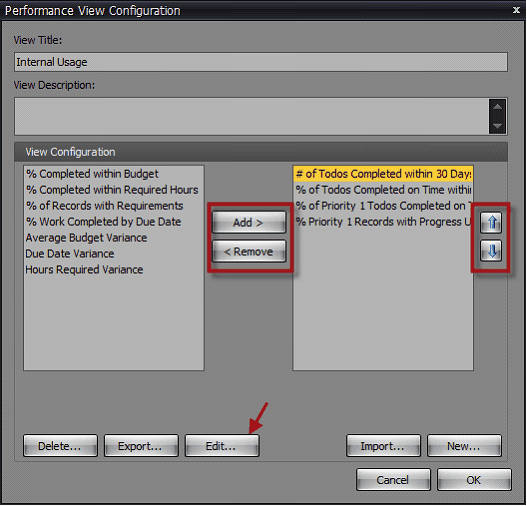Focus the View Title input field
Image resolution: width=527 pixels, height=506 pixels.
click(261, 62)
